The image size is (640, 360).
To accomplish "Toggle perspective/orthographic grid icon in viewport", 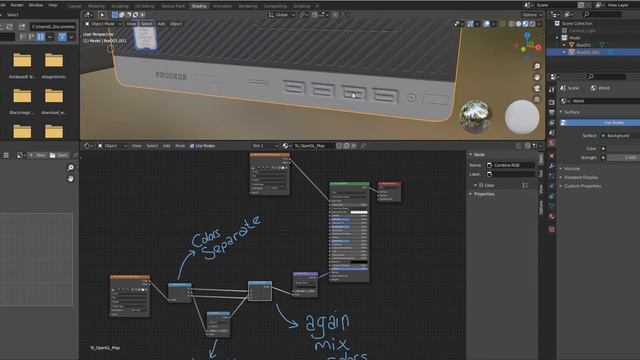I will 537,99.
